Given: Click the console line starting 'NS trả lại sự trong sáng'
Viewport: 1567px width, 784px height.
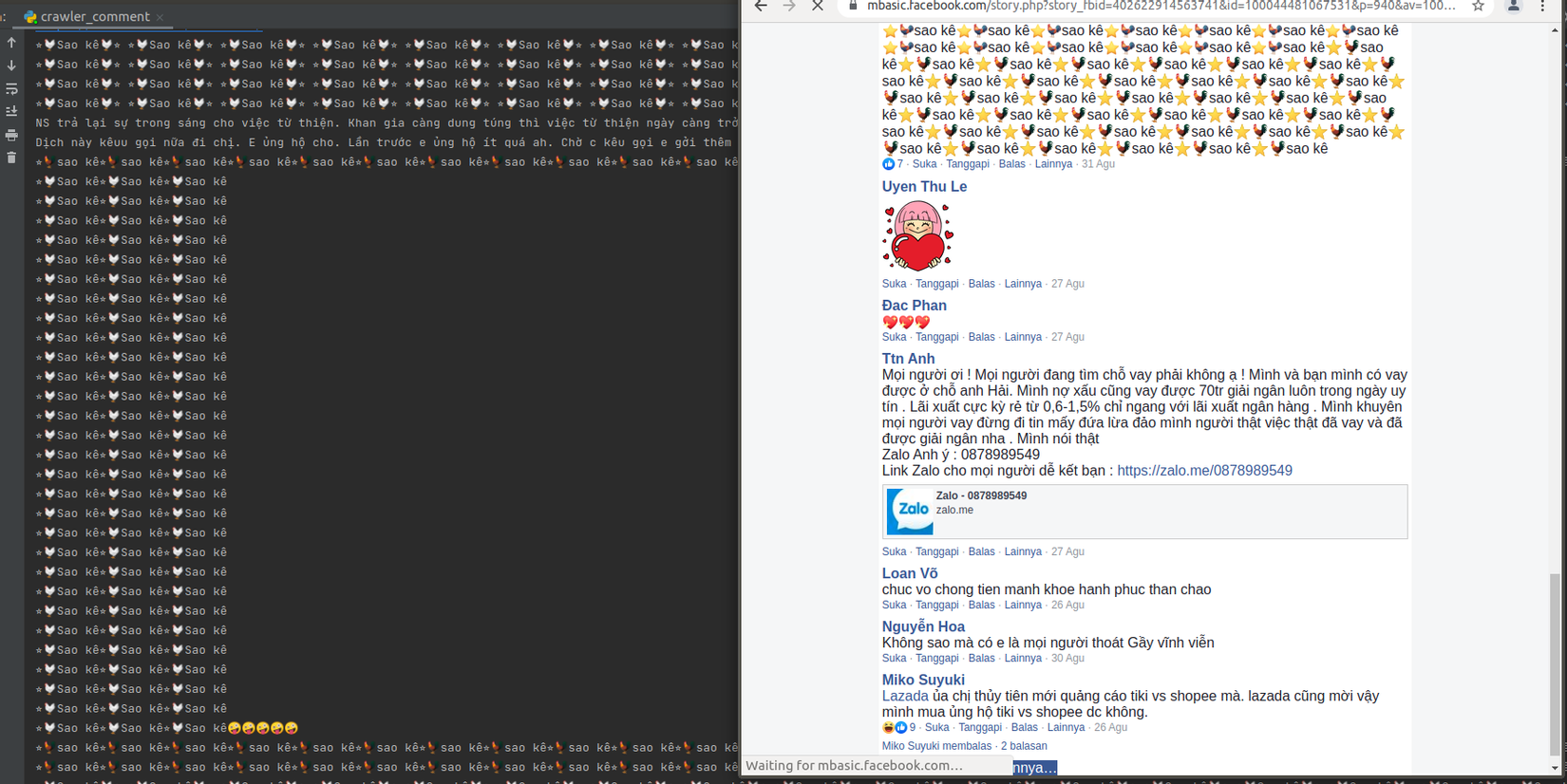Looking at the screenshot, I should (x=387, y=122).
